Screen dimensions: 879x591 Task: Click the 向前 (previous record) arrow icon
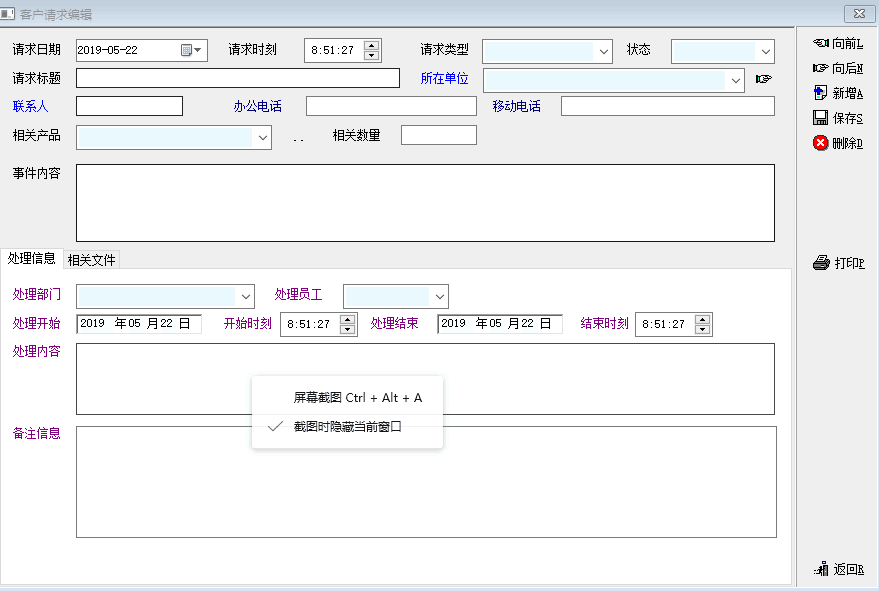point(821,43)
